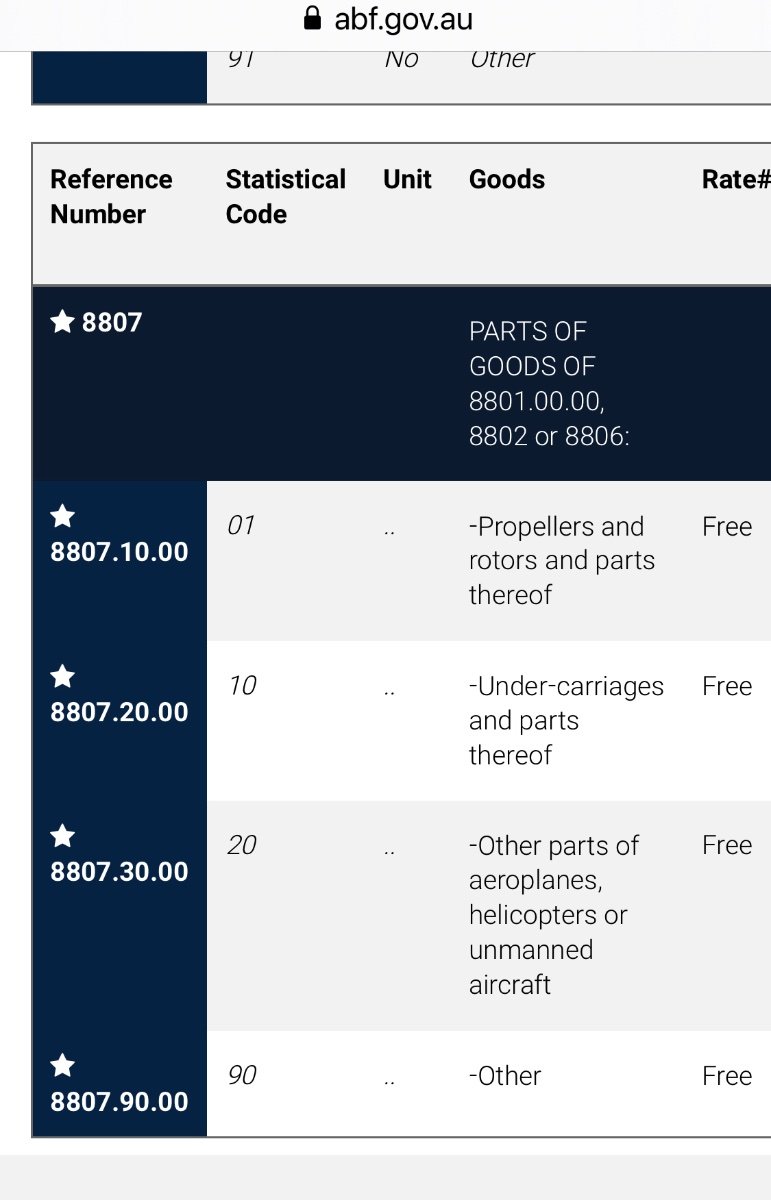Tap the star above 8807.20.00

(x=62, y=676)
